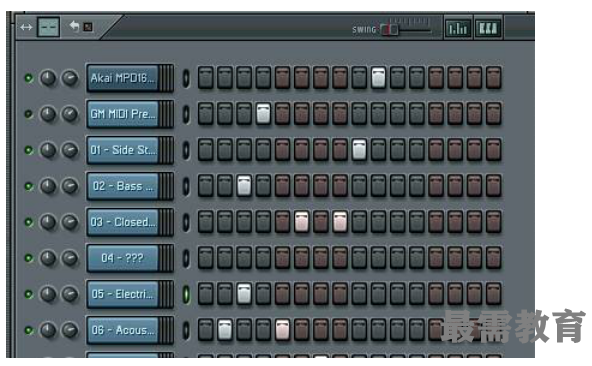The image size is (592, 366).
Task: Open the 01 - Side St channel button
Action: 122,150
